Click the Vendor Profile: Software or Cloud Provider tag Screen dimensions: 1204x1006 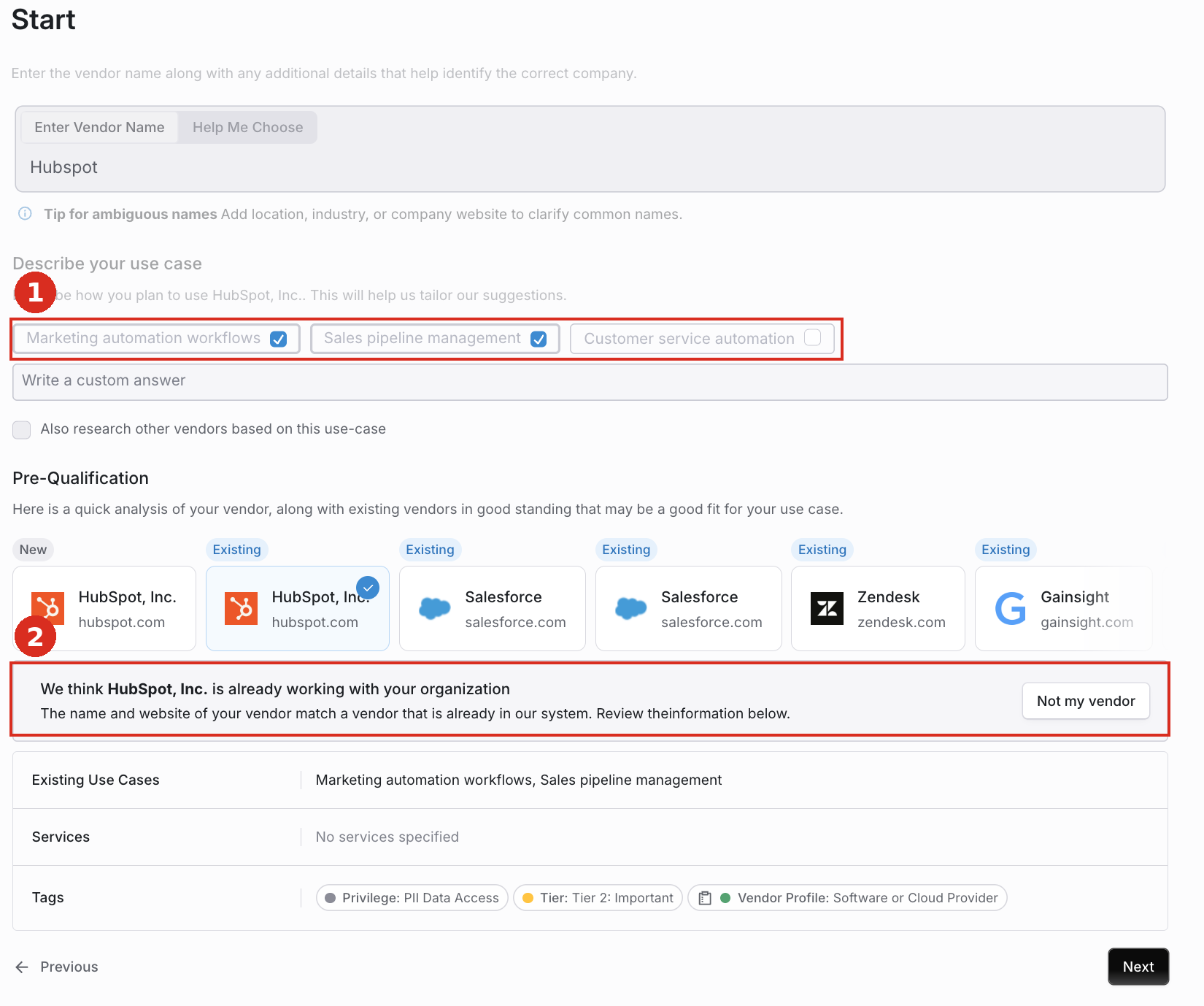[x=847, y=898]
